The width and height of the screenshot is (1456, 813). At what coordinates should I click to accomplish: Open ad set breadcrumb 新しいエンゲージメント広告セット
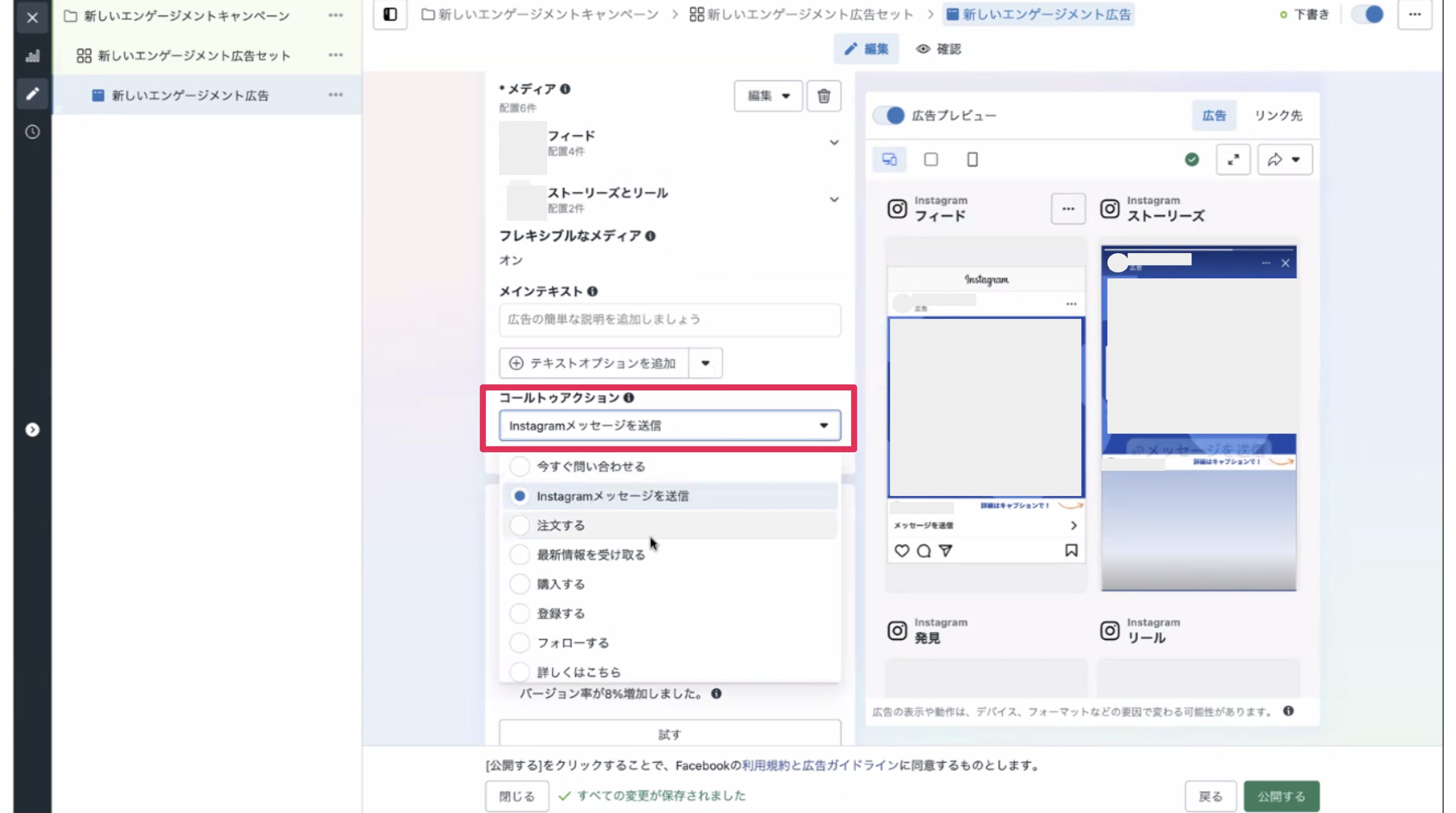(x=801, y=14)
